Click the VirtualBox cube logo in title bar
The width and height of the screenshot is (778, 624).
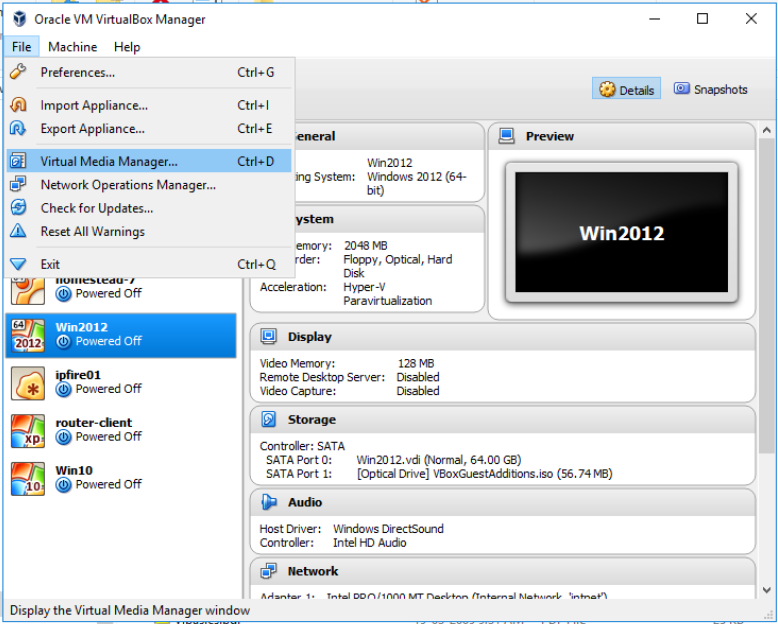19,19
